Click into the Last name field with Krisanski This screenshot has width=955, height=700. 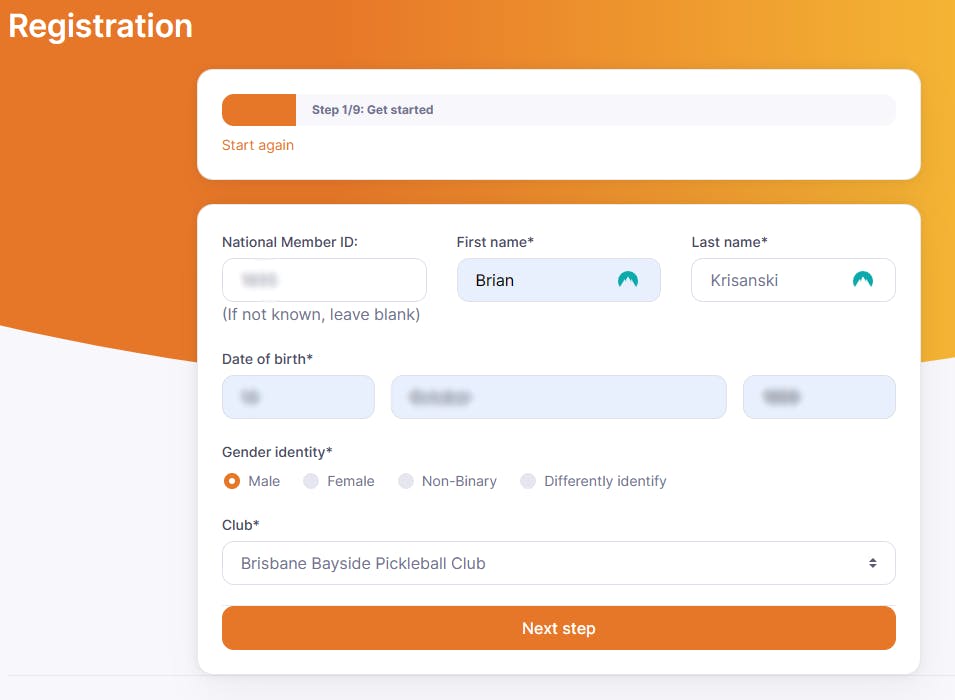click(770, 280)
